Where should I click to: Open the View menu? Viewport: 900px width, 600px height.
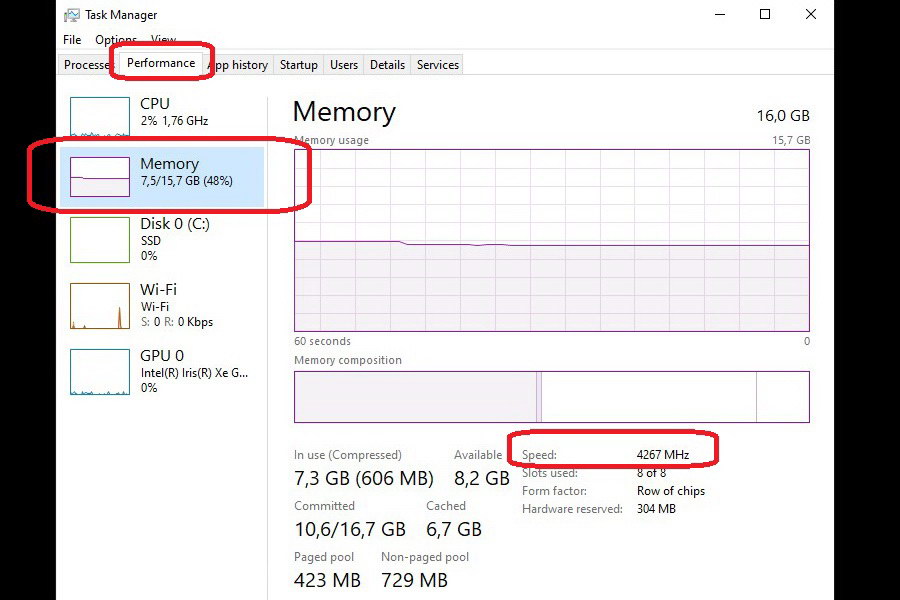(x=163, y=40)
